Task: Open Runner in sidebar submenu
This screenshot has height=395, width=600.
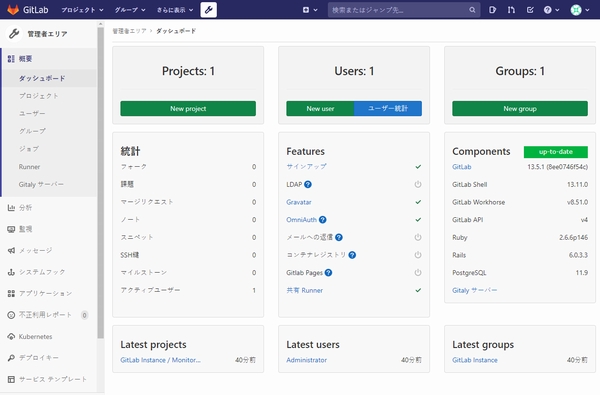Action: [29, 166]
